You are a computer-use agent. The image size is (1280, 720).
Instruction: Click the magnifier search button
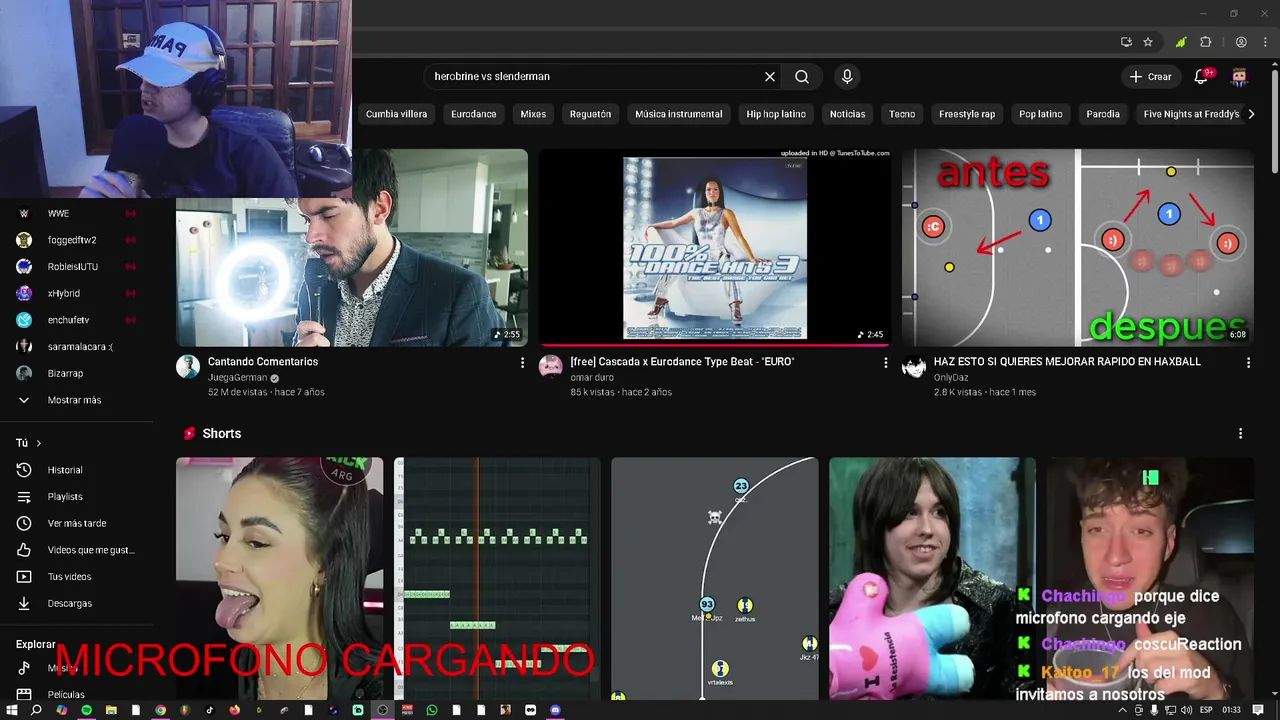[x=802, y=76]
